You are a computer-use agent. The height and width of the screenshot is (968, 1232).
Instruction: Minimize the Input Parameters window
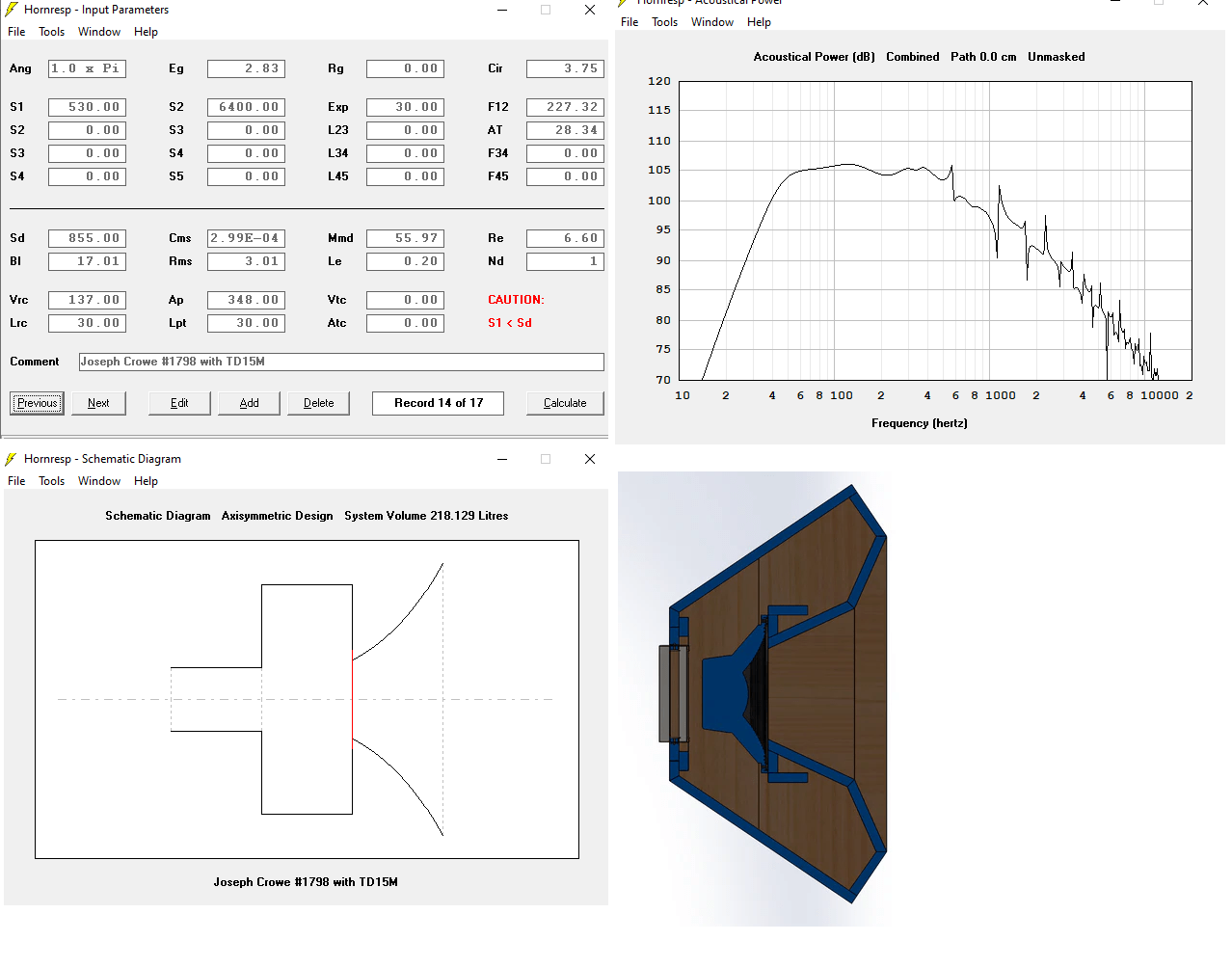point(502,10)
